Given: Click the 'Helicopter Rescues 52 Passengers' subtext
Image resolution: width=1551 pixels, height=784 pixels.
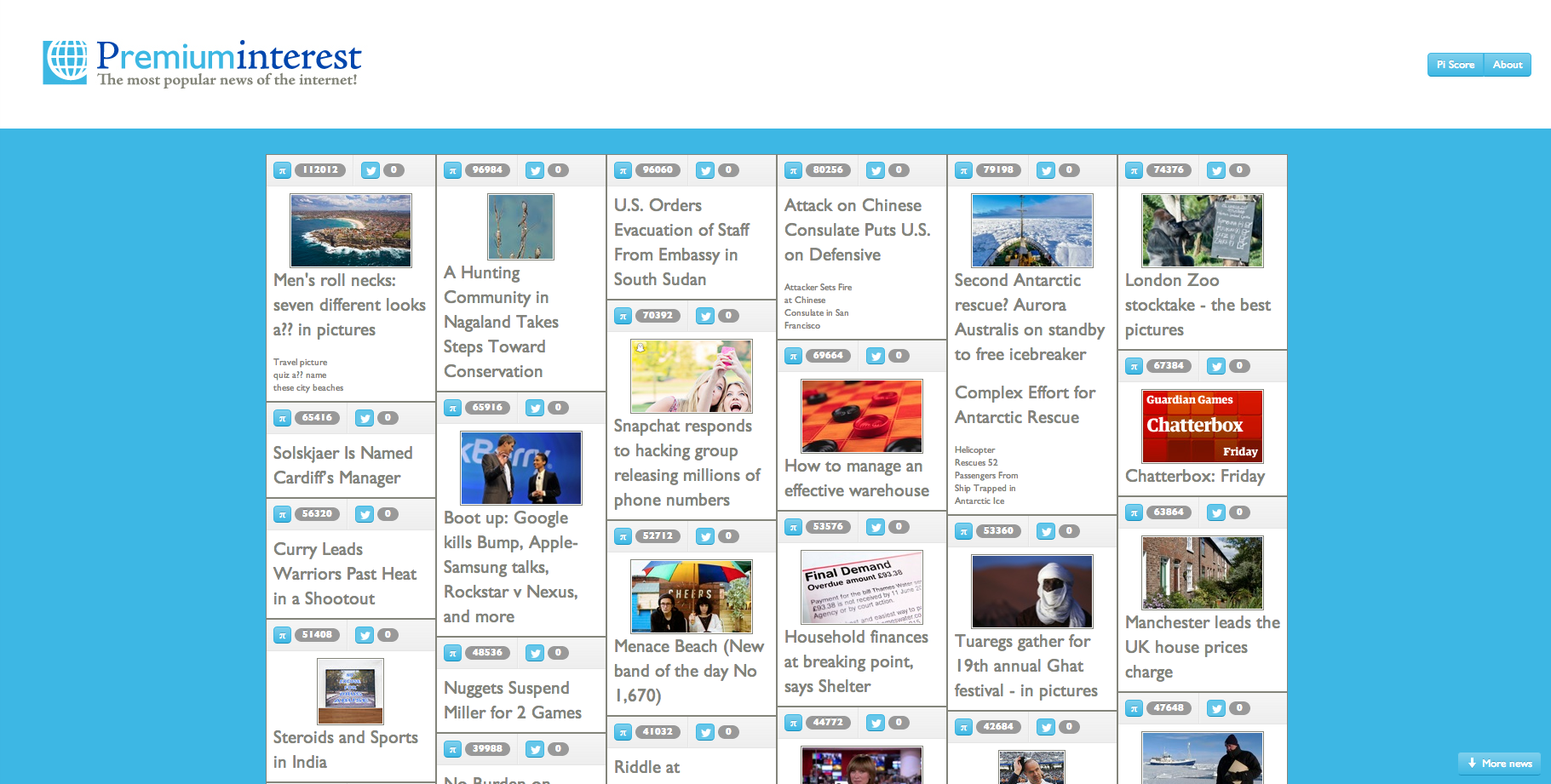Looking at the screenshot, I should [986, 475].
